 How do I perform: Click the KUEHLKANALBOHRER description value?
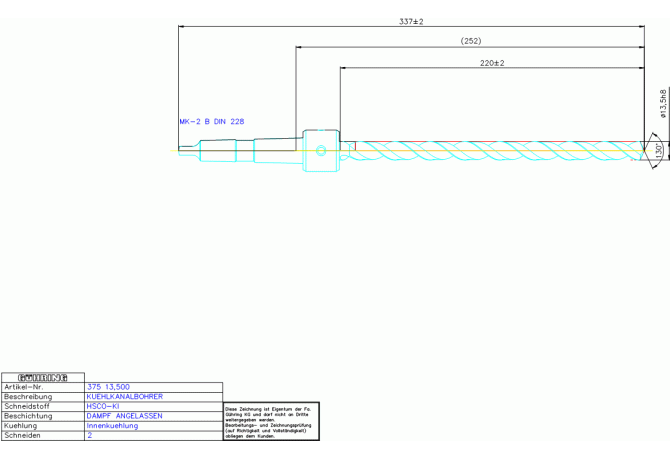point(124,396)
